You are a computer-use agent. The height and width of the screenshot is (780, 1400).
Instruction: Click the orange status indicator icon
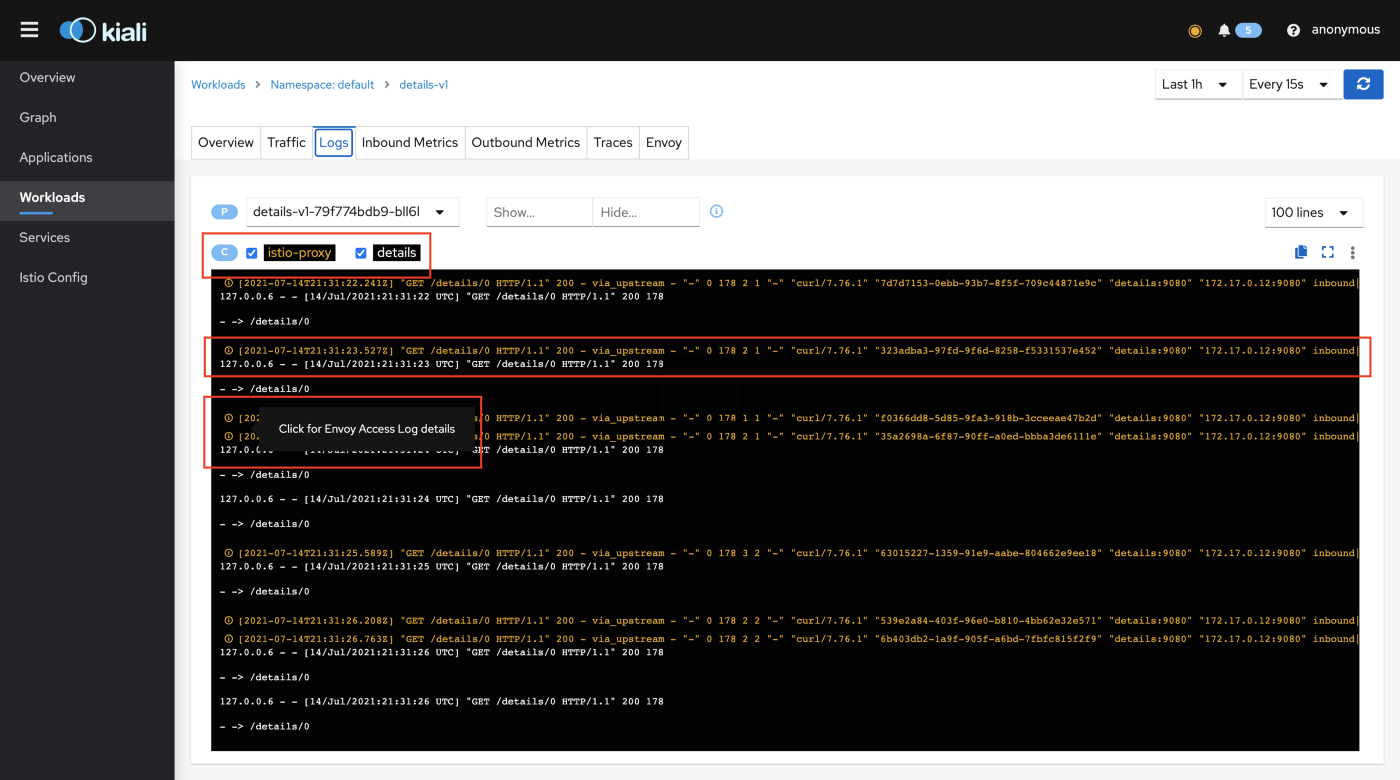click(1195, 31)
